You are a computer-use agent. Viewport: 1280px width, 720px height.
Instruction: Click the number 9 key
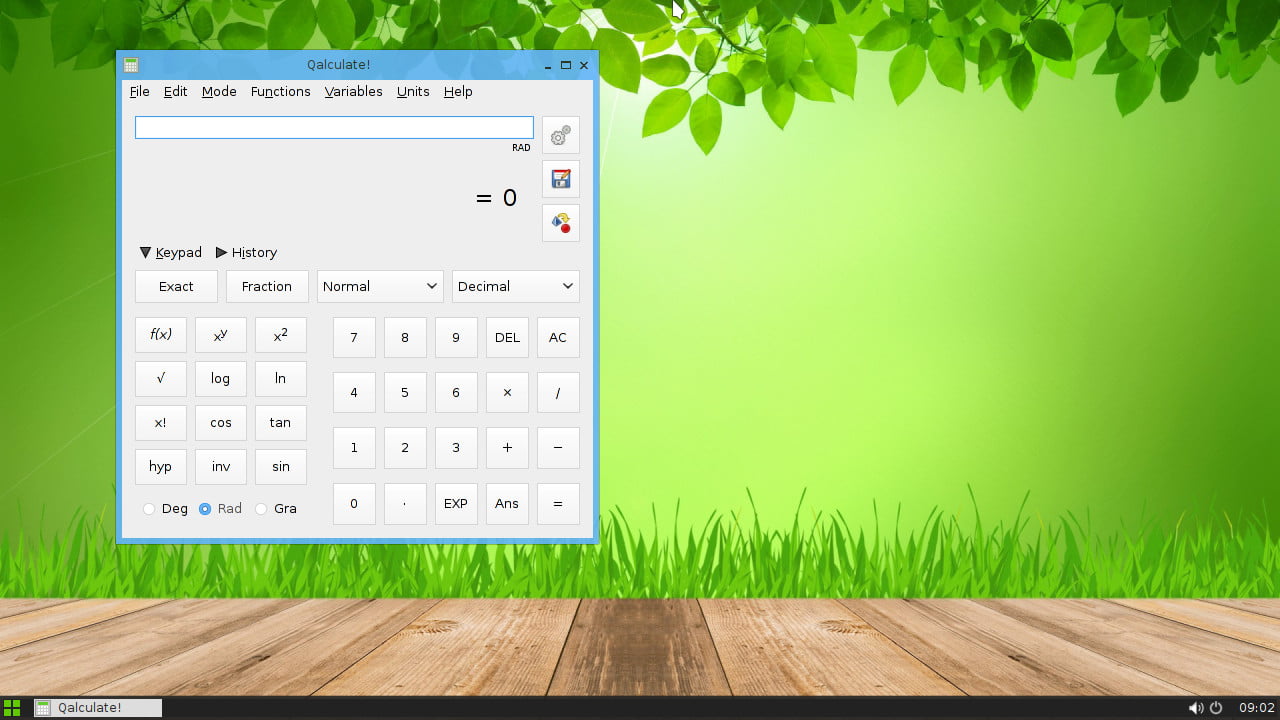(x=456, y=337)
